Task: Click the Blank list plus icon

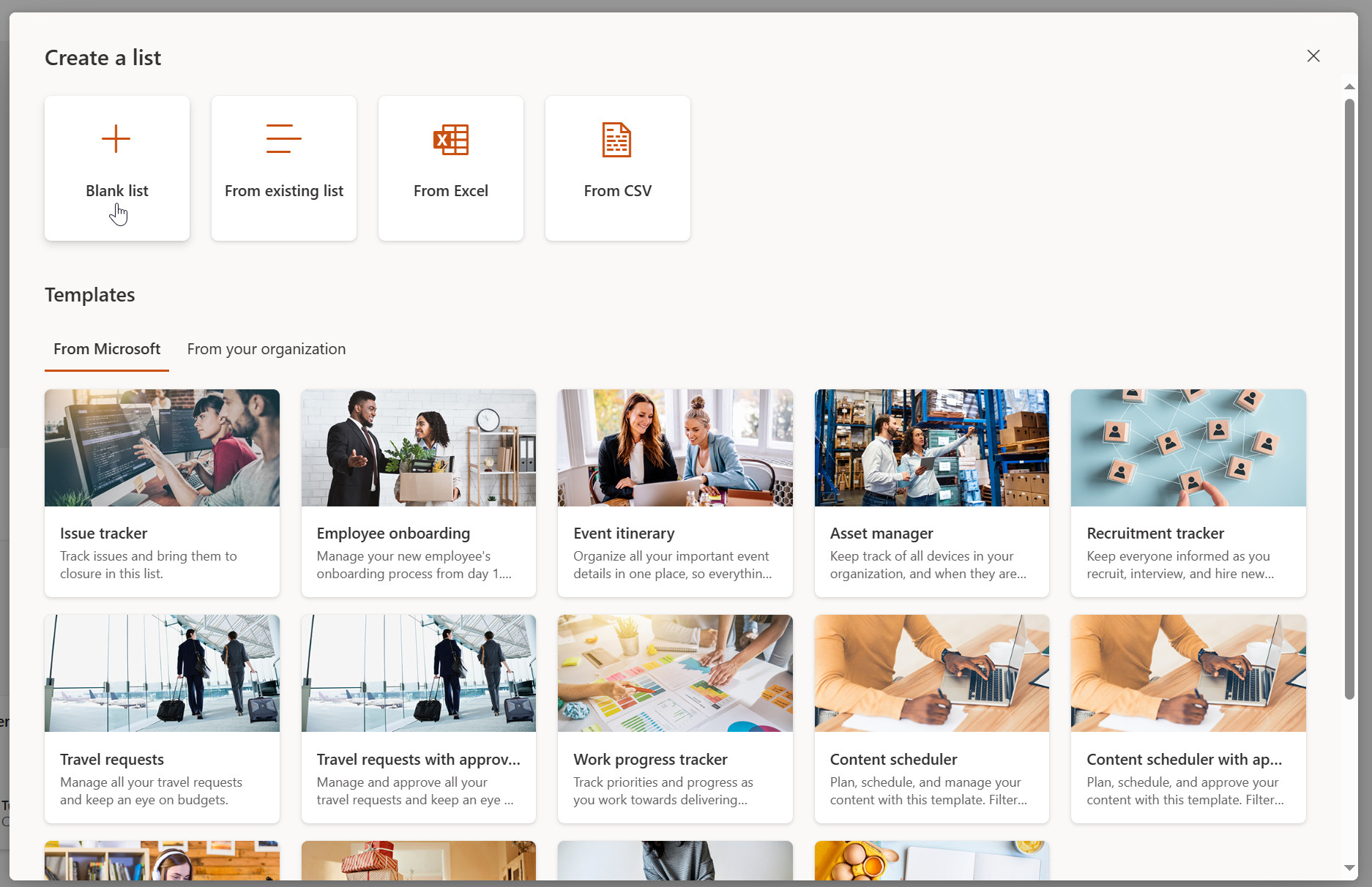Action: click(x=116, y=139)
